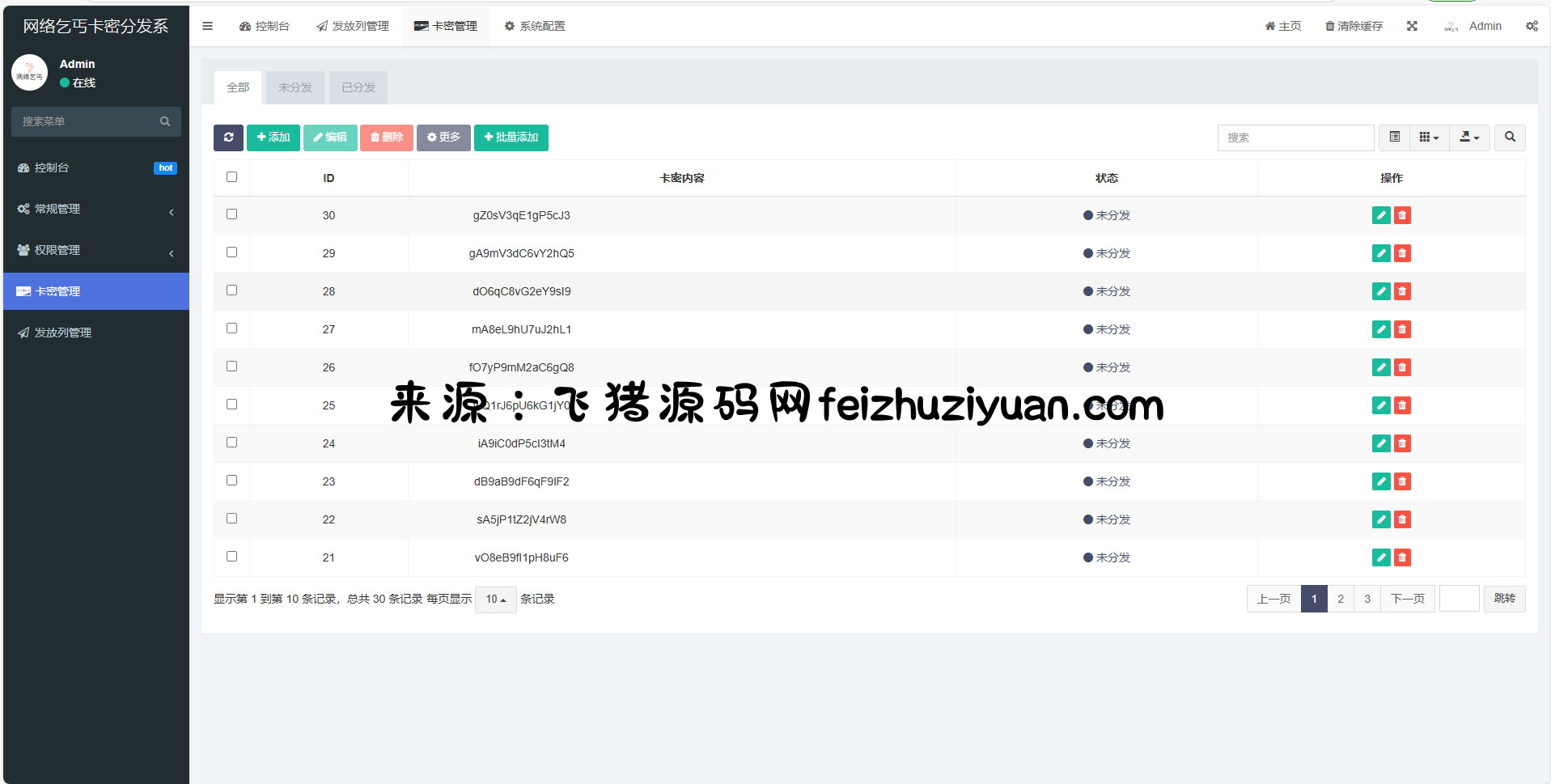This screenshot has width=1551, height=784.
Task: Switch to the 未分发 tab
Action: (x=295, y=87)
